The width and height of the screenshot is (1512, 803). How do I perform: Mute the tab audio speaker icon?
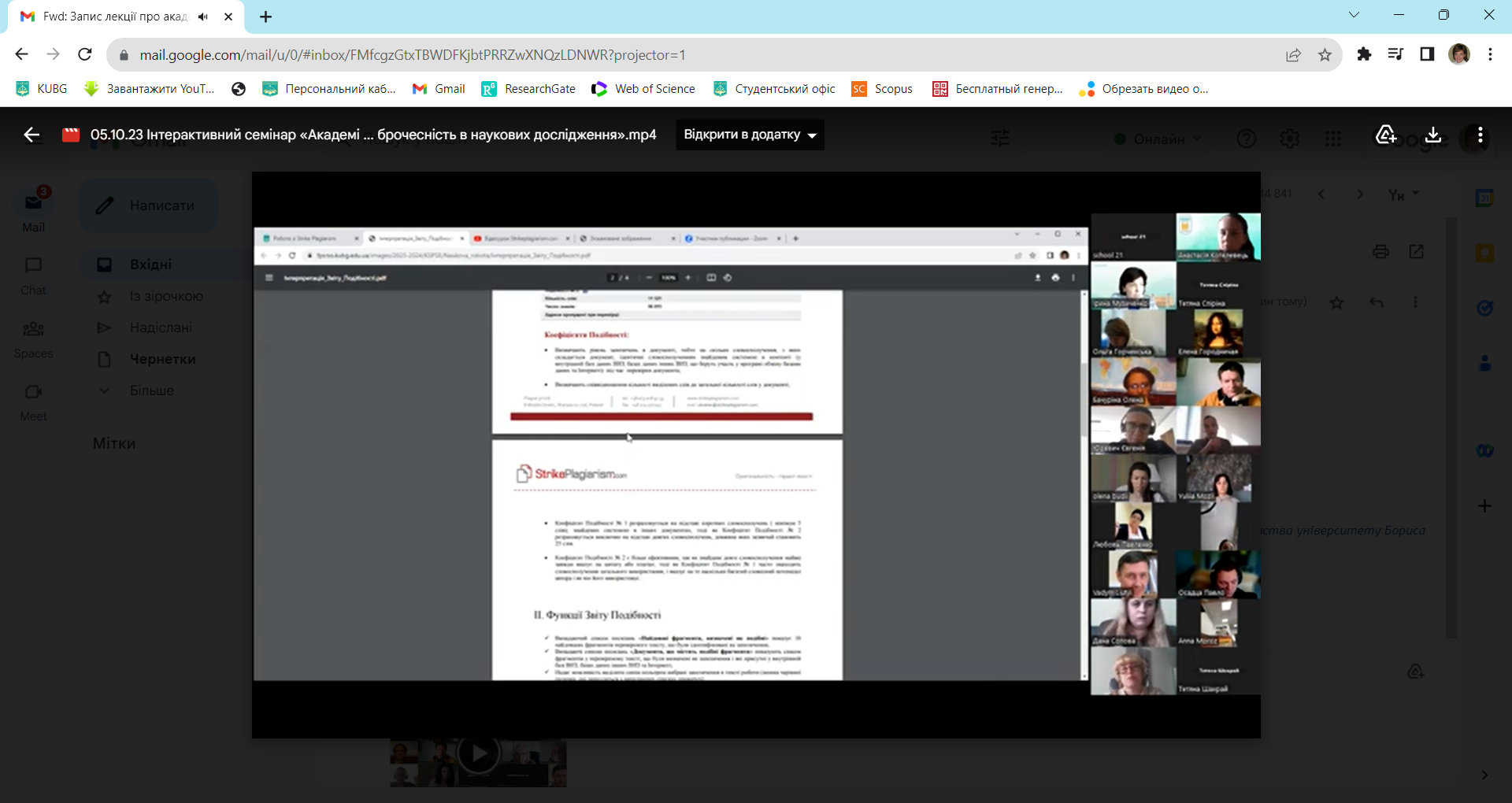(x=203, y=17)
